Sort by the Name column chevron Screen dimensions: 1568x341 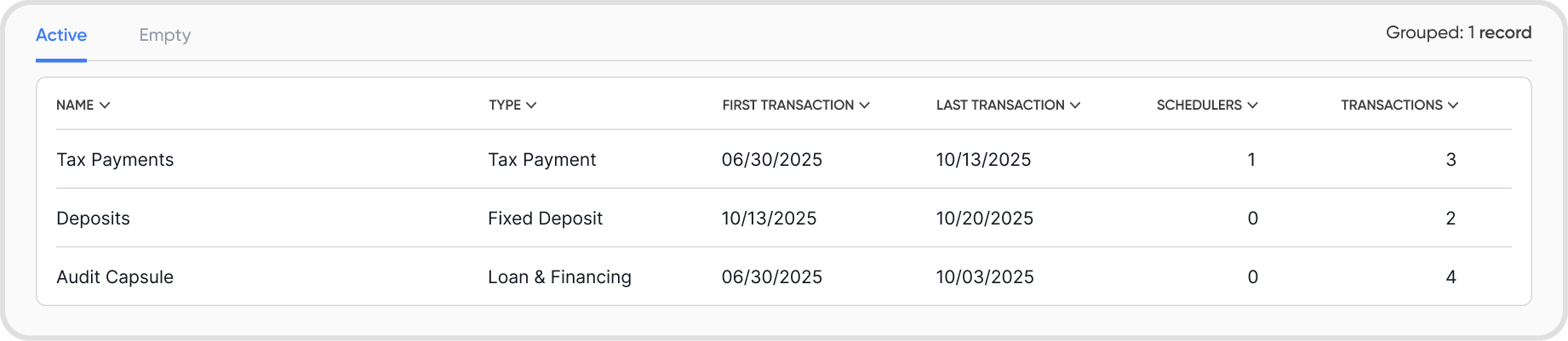[x=105, y=105]
